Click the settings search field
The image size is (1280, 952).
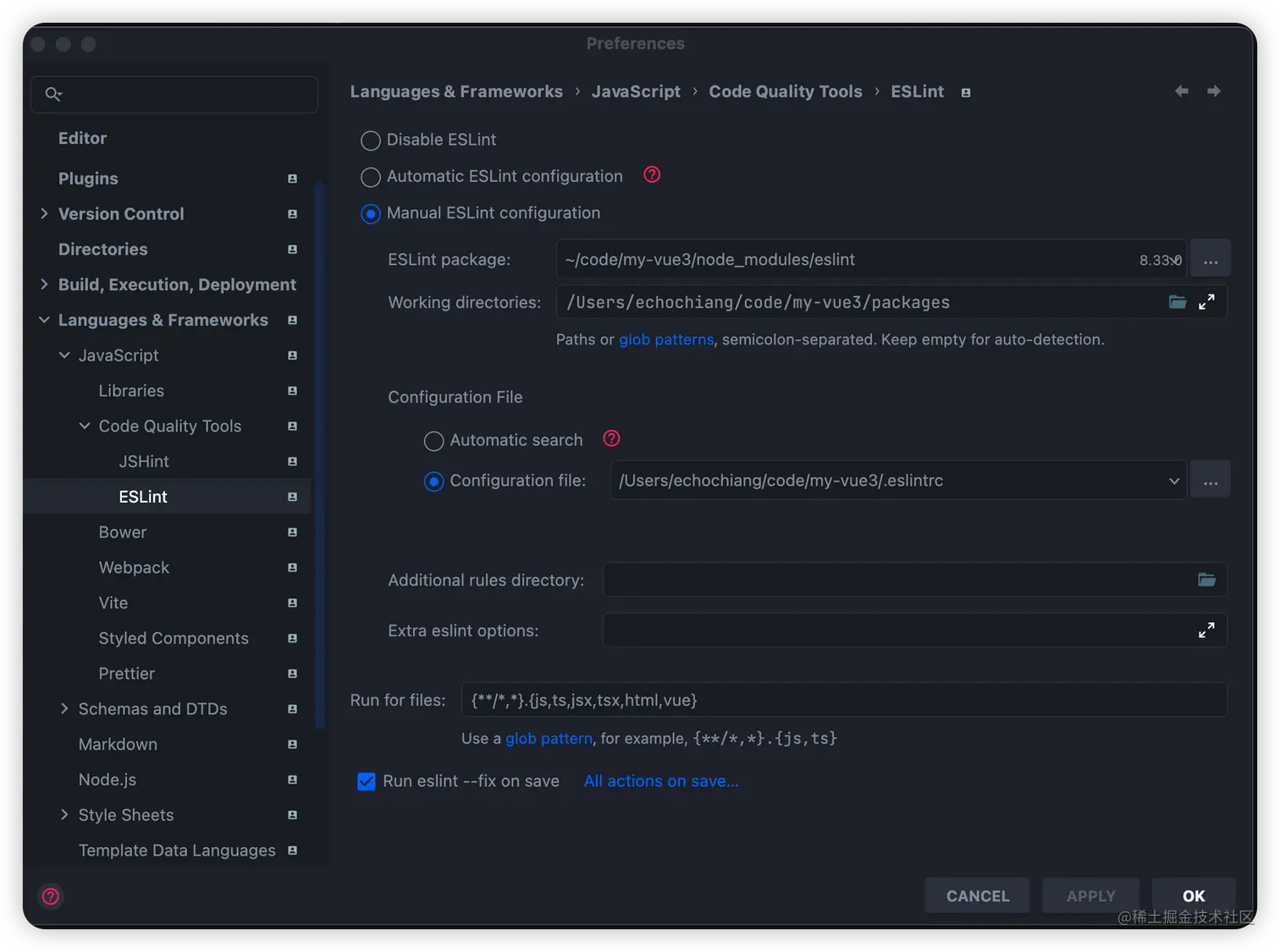pyautogui.click(x=174, y=94)
